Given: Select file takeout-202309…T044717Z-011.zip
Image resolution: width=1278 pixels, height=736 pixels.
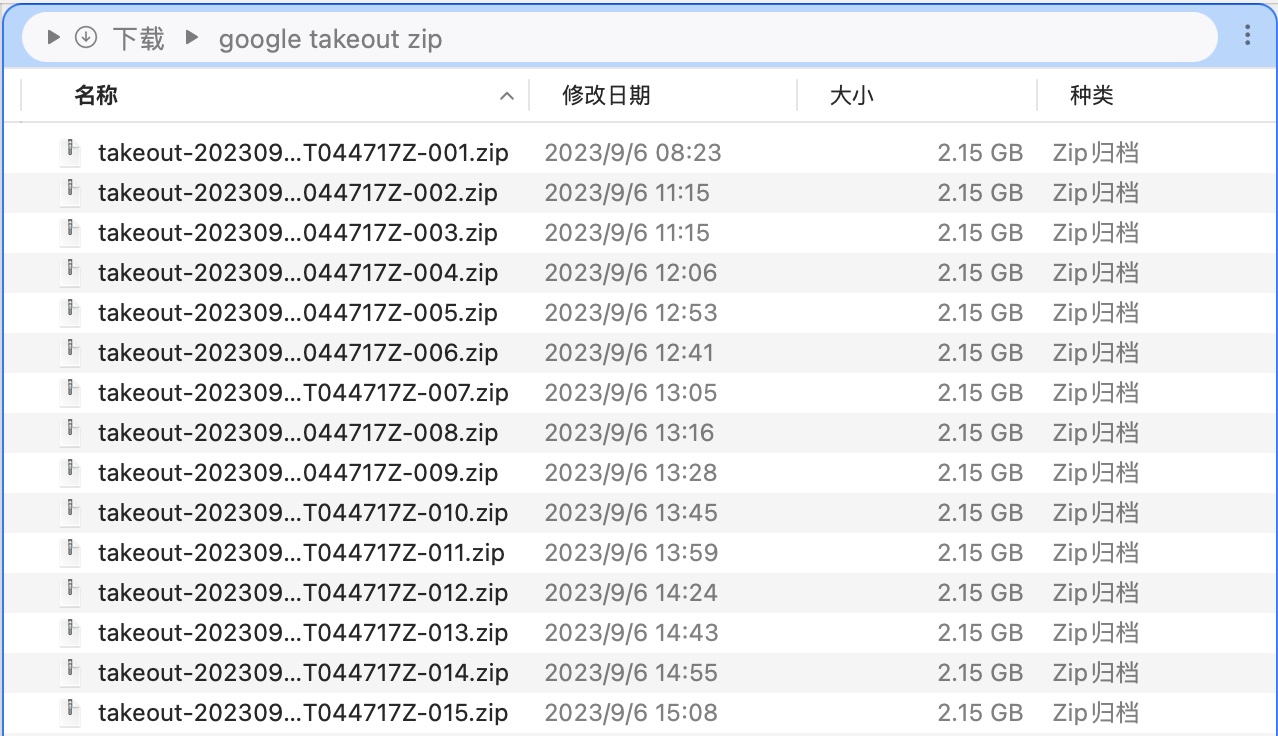Looking at the screenshot, I should click(301, 553).
